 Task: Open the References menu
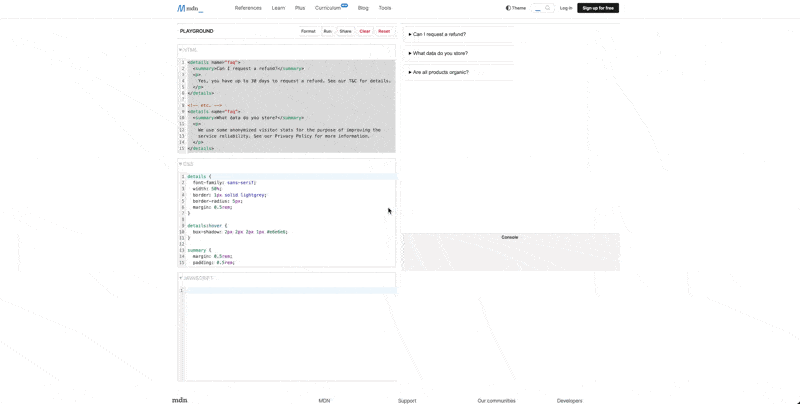(248, 8)
